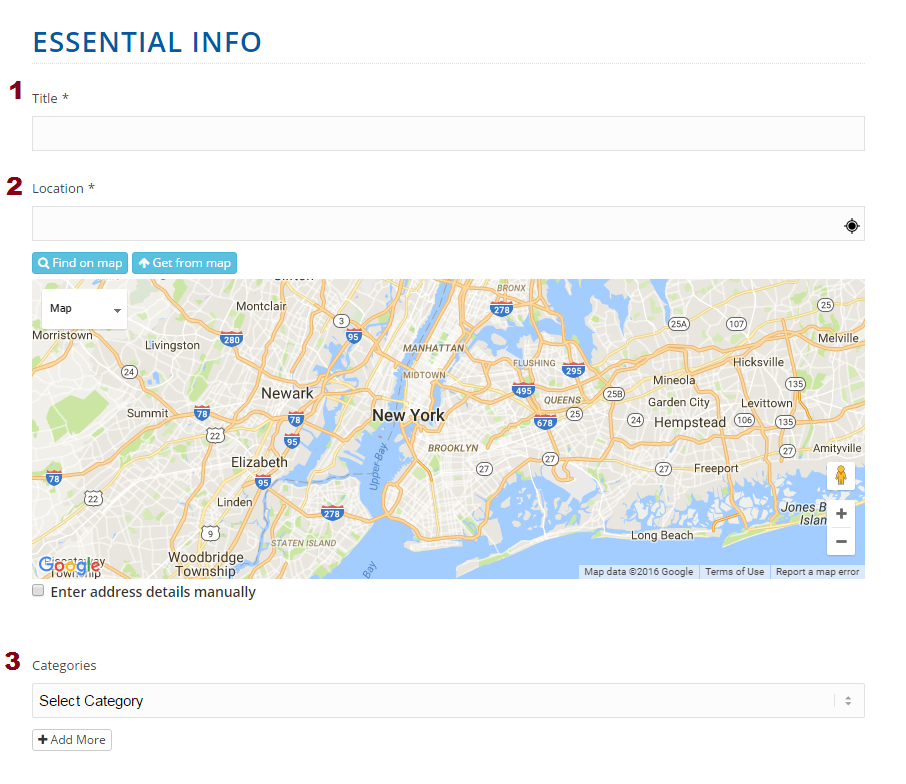The height and width of the screenshot is (784, 906).
Task: Click the Find on map button
Action: pyautogui.click(x=80, y=263)
